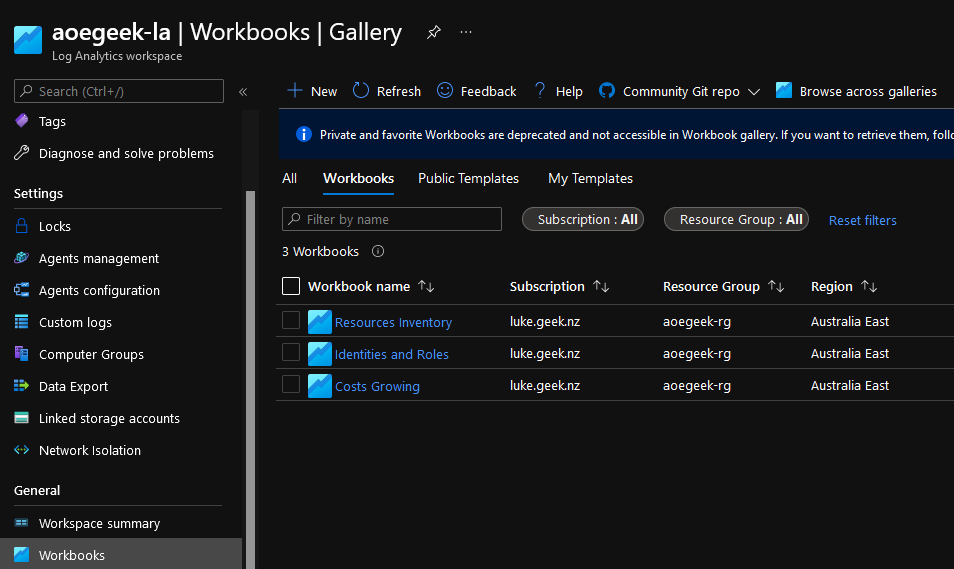Click the sidebar vertical scrollbar thumb
This screenshot has width=954, height=569.
(x=250, y=380)
